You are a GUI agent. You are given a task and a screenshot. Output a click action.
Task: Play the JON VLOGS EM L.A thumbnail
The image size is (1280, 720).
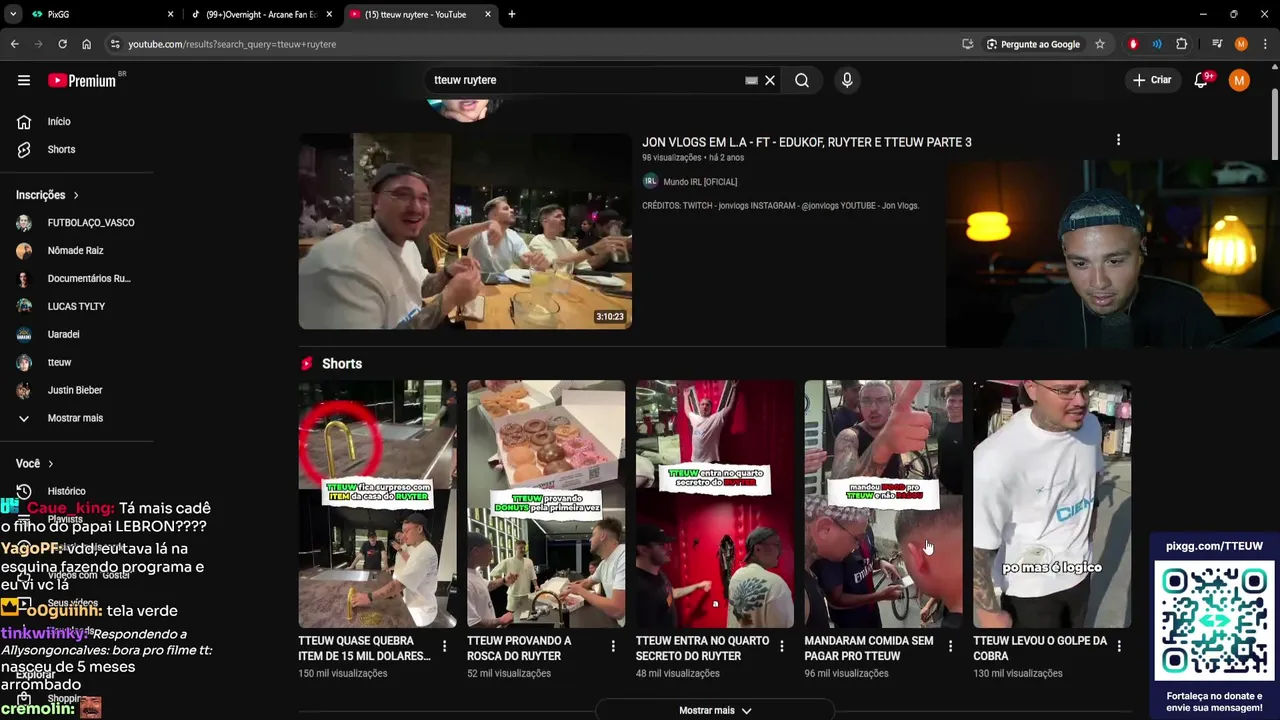465,231
